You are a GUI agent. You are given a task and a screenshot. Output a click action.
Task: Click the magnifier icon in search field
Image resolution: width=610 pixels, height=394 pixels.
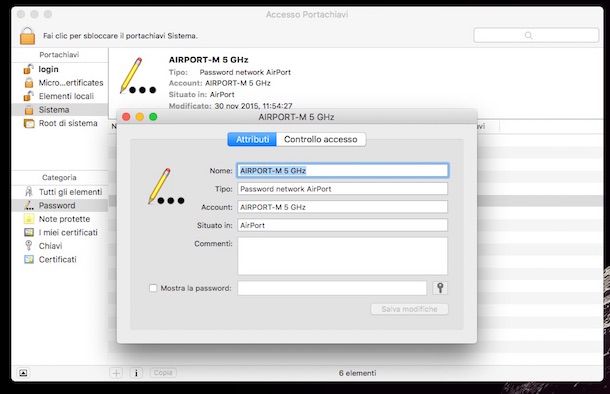tap(528, 35)
